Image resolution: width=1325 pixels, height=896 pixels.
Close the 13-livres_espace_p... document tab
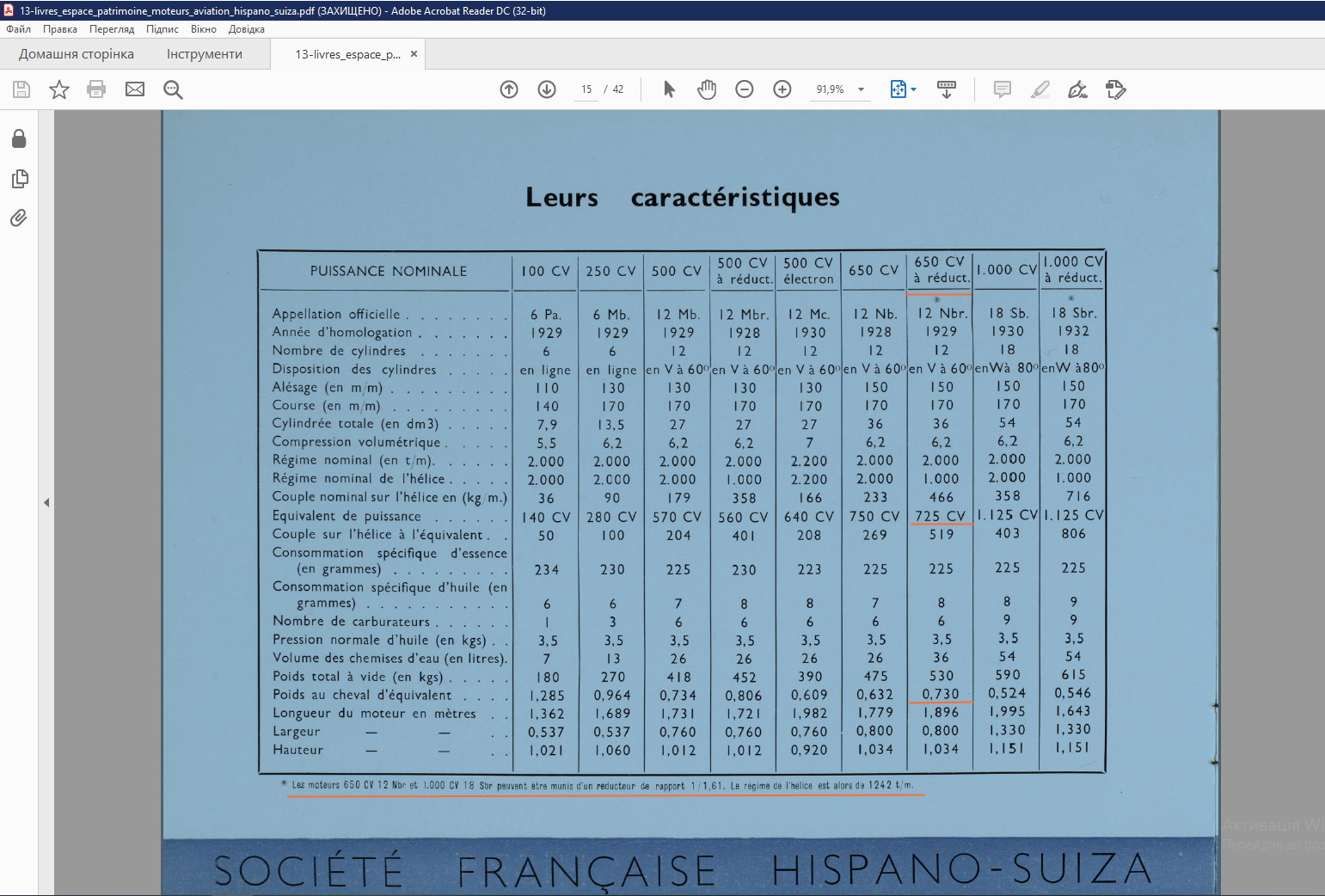click(x=414, y=54)
